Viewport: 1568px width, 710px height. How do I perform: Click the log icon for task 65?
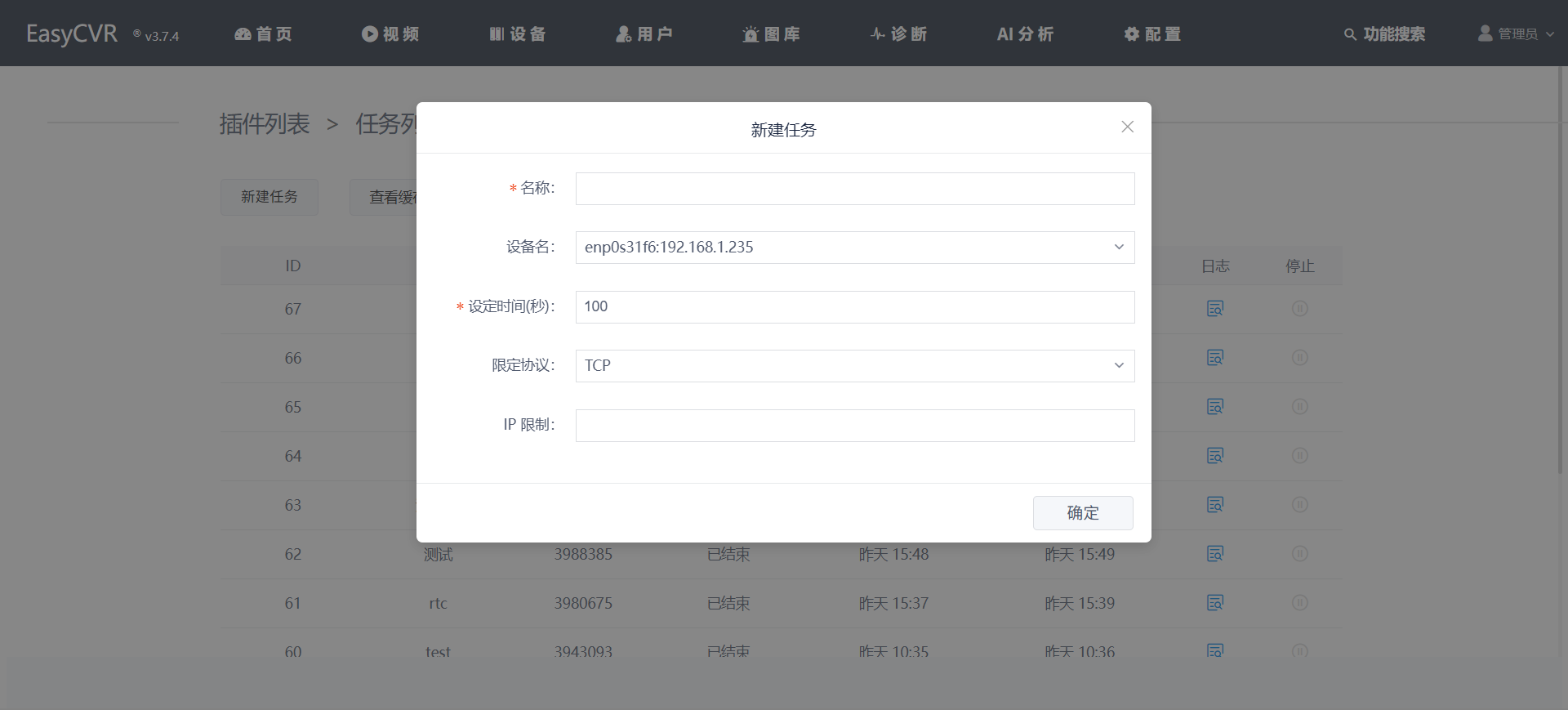(x=1214, y=407)
